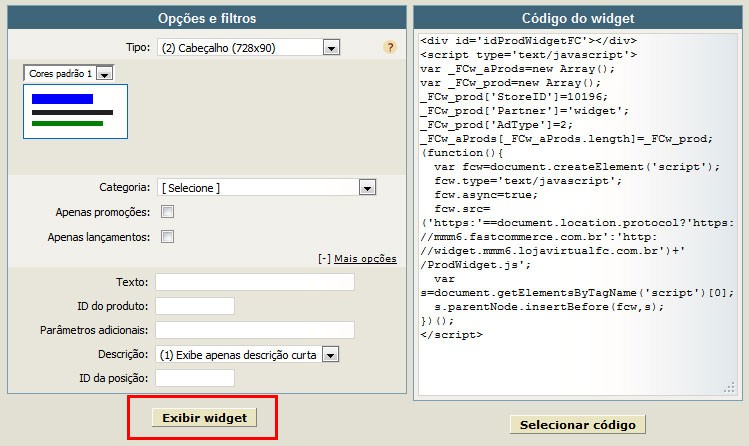Screen dimensions: 749x446
Task: Click the closing </script> tag line
Action: pyautogui.click(x=451, y=335)
